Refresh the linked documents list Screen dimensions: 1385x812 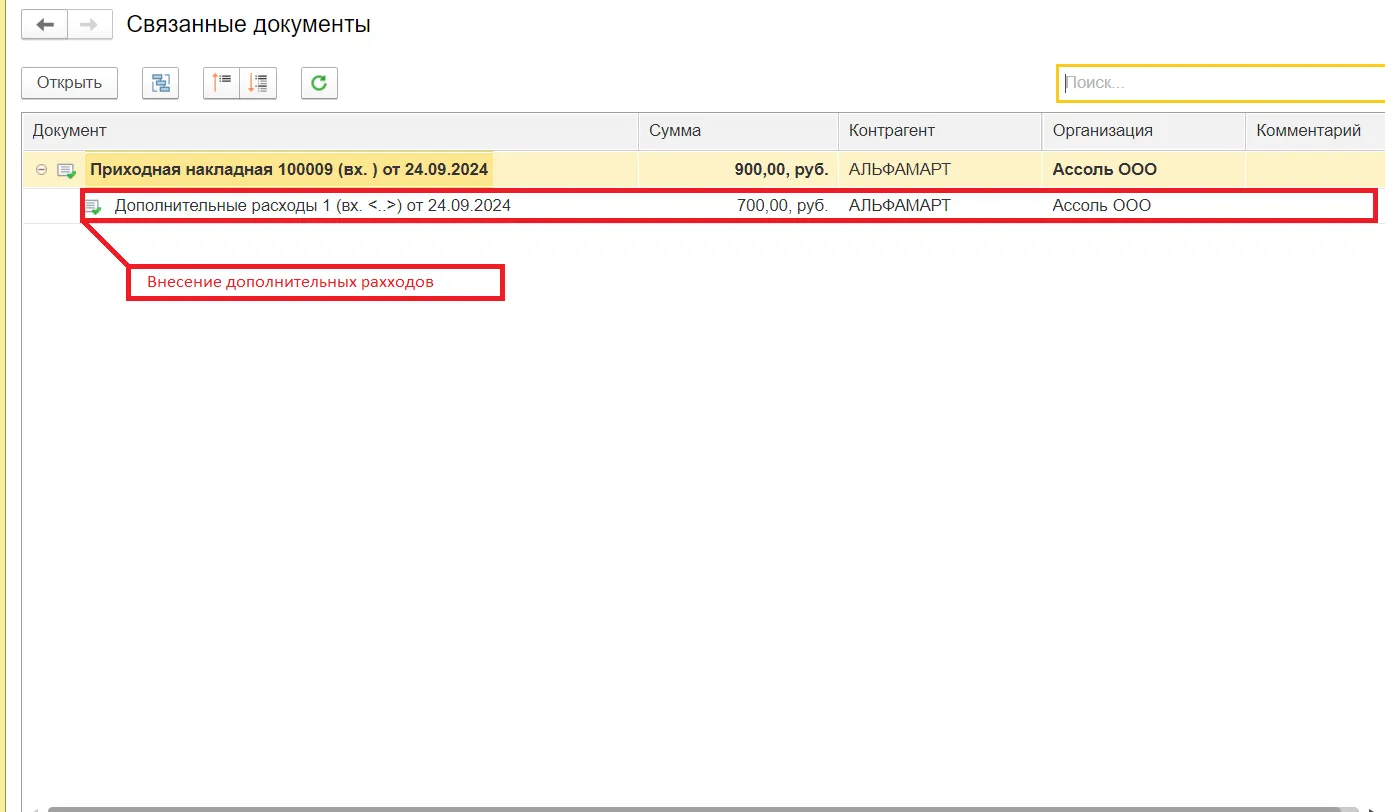(x=319, y=83)
